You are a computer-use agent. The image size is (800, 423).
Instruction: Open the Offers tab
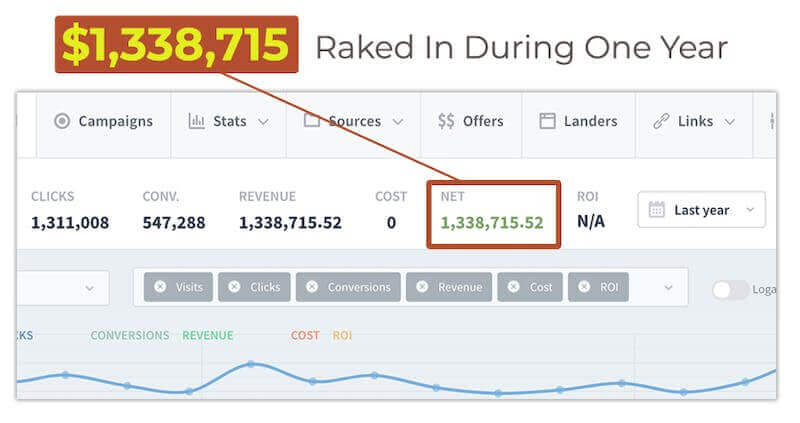point(470,121)
